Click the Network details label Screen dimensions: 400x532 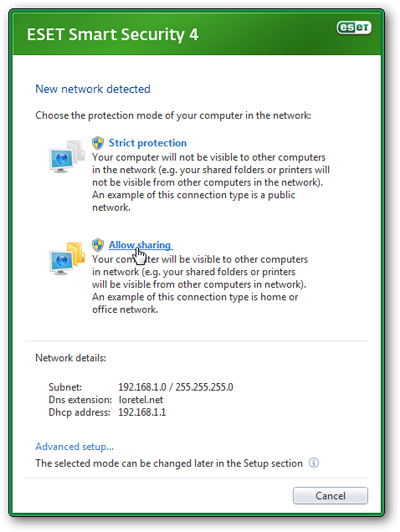(71, 358)
